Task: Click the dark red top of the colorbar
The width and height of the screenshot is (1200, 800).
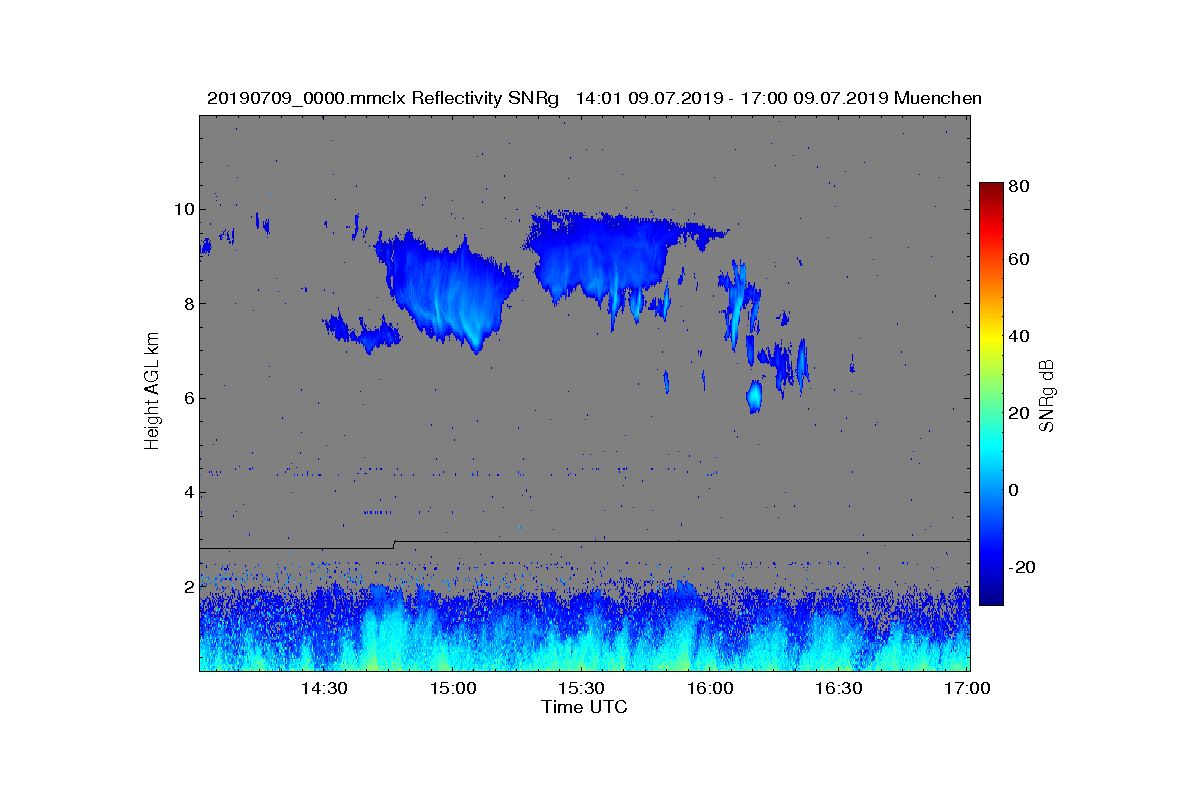Action: (x=991, y=189)
